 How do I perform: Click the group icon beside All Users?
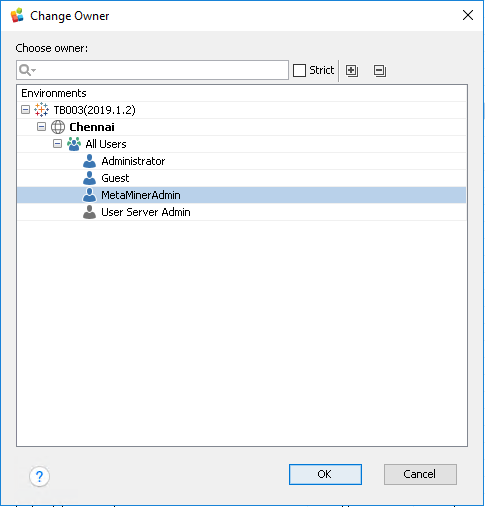74,144
